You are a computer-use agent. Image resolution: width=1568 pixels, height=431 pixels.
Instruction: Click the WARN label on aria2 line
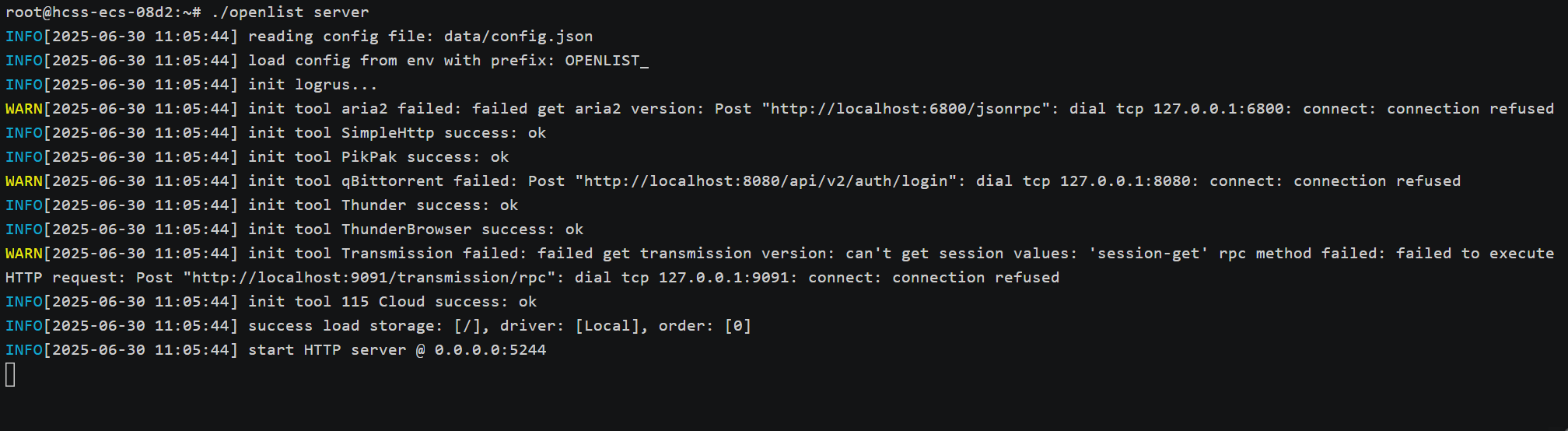[24, 109]
